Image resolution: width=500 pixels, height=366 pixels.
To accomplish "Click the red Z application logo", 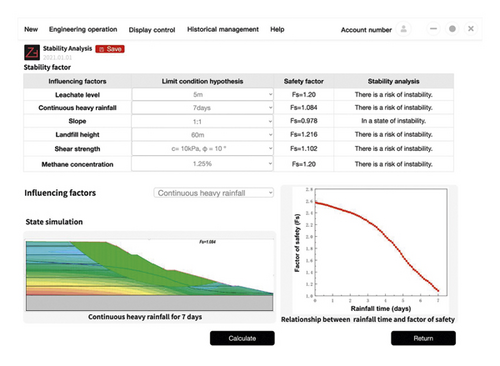I will 32,52.
